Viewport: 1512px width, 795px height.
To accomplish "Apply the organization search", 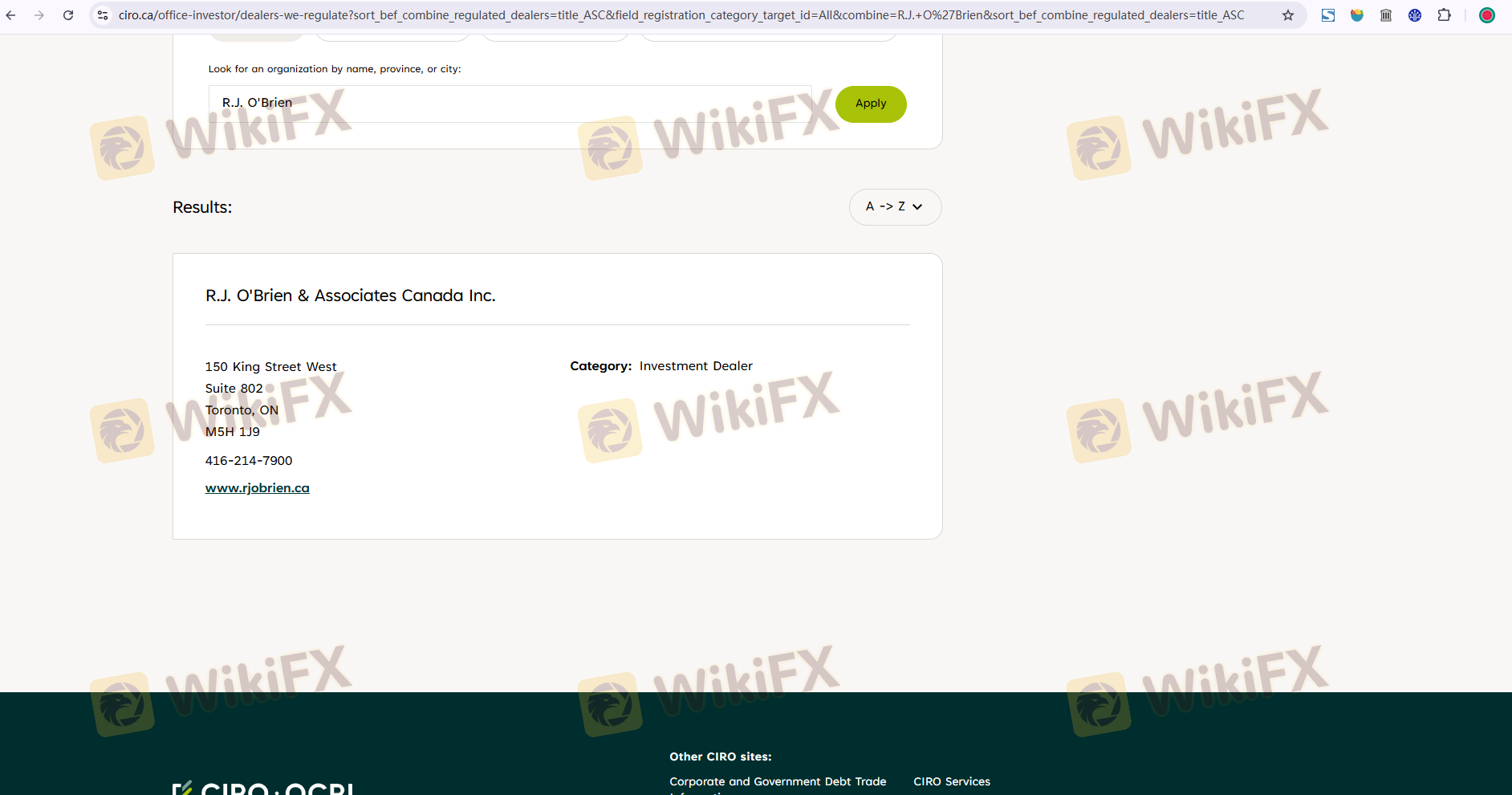I will pos(871,104).
